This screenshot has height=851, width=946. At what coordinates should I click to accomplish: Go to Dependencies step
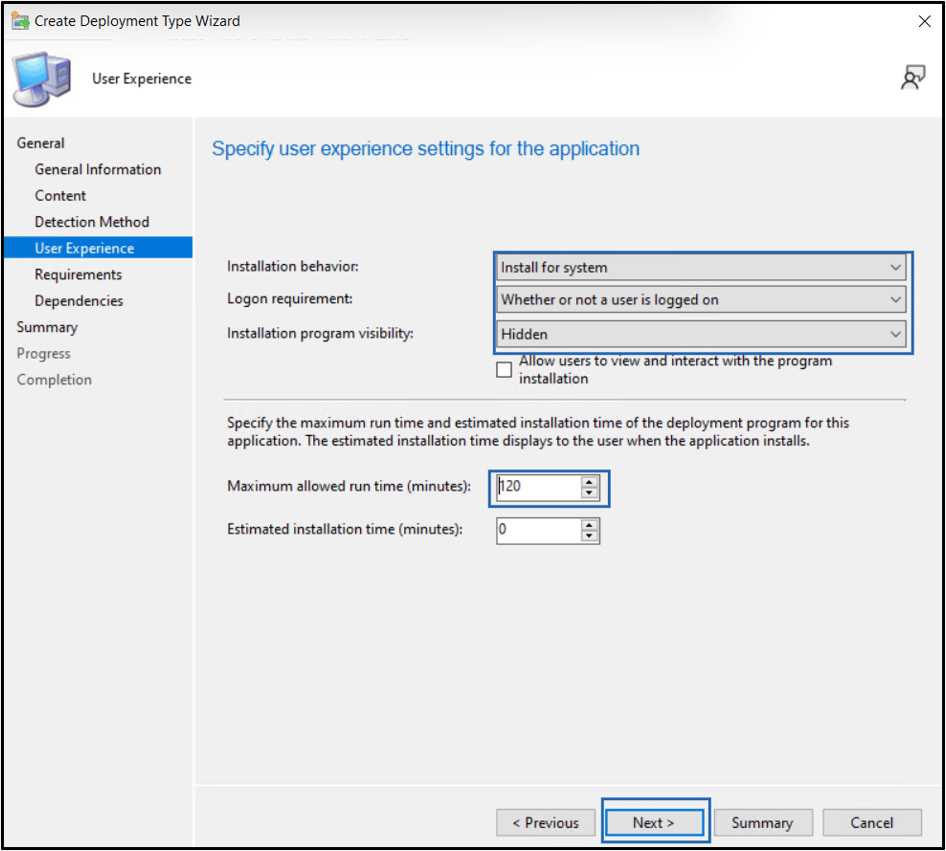coord(79,300)
